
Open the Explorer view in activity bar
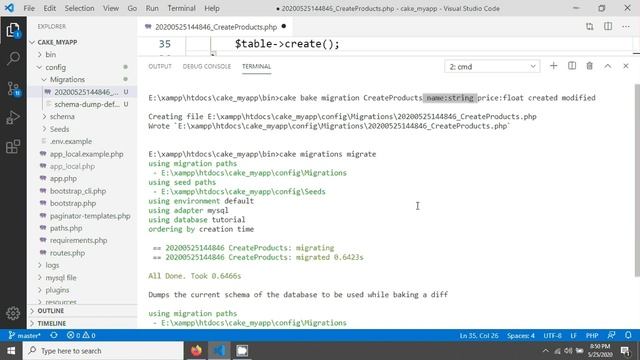pyautogui.click(x=13, y=30)
